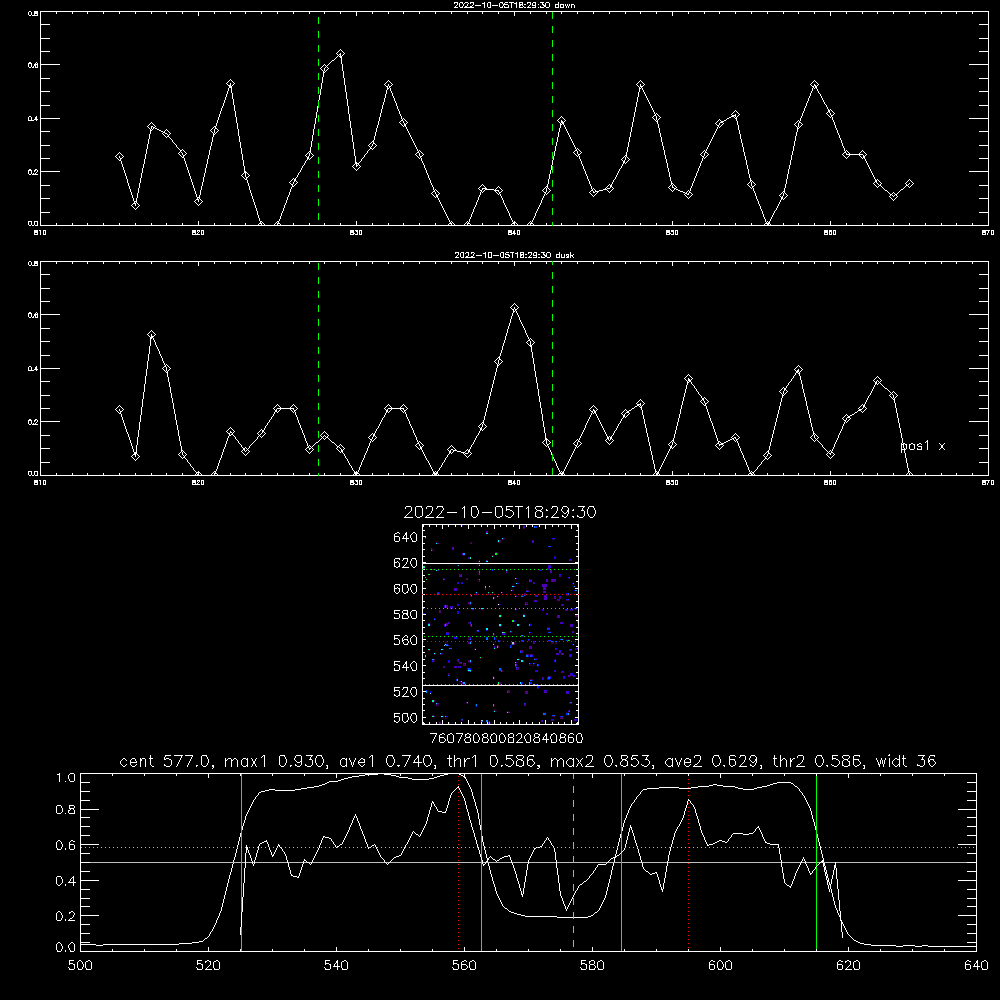Image resolution: width=1000 pixels, height=1000 pixels.
Task: Click the '640' x-axis label of bottom plot
Action: (x=976, y=966)
